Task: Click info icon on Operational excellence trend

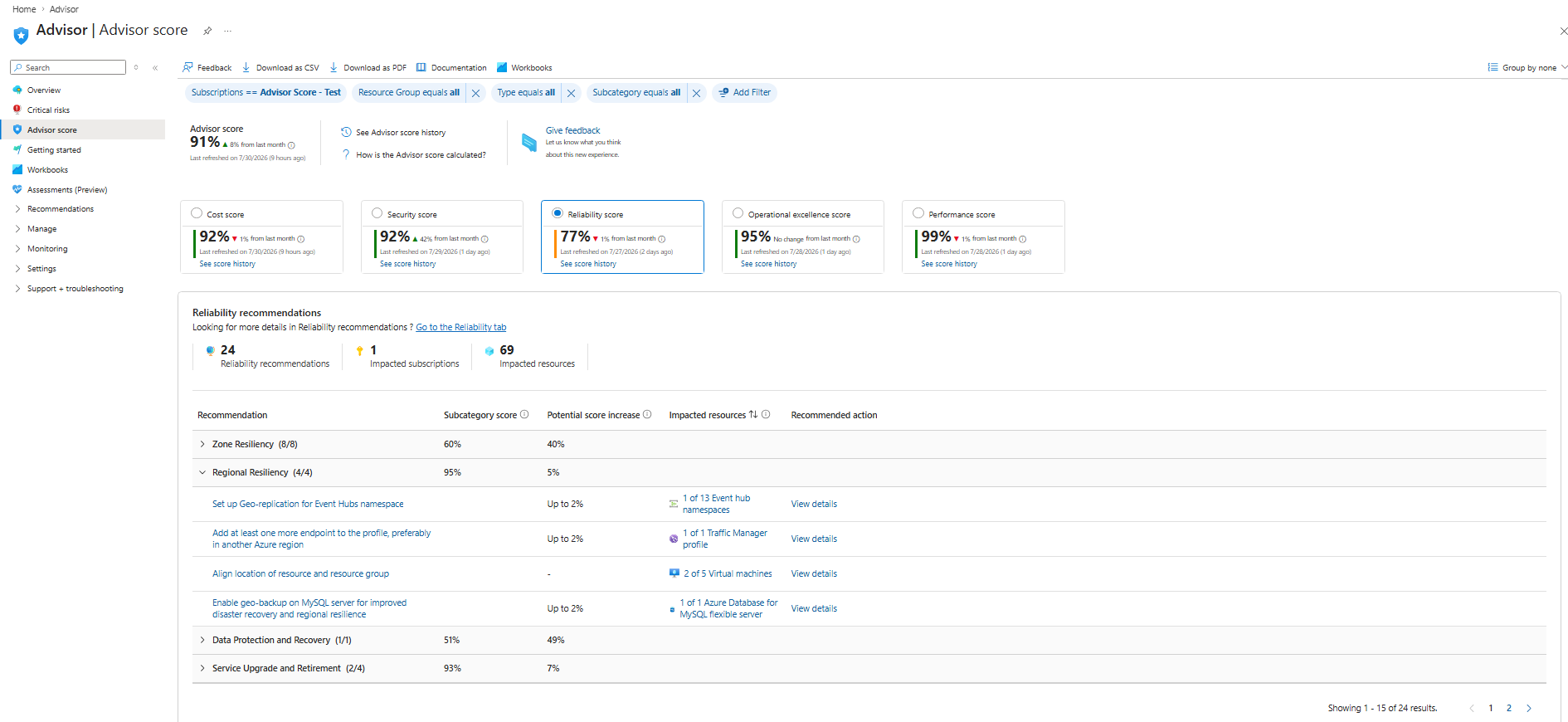Action: [856, 239]
